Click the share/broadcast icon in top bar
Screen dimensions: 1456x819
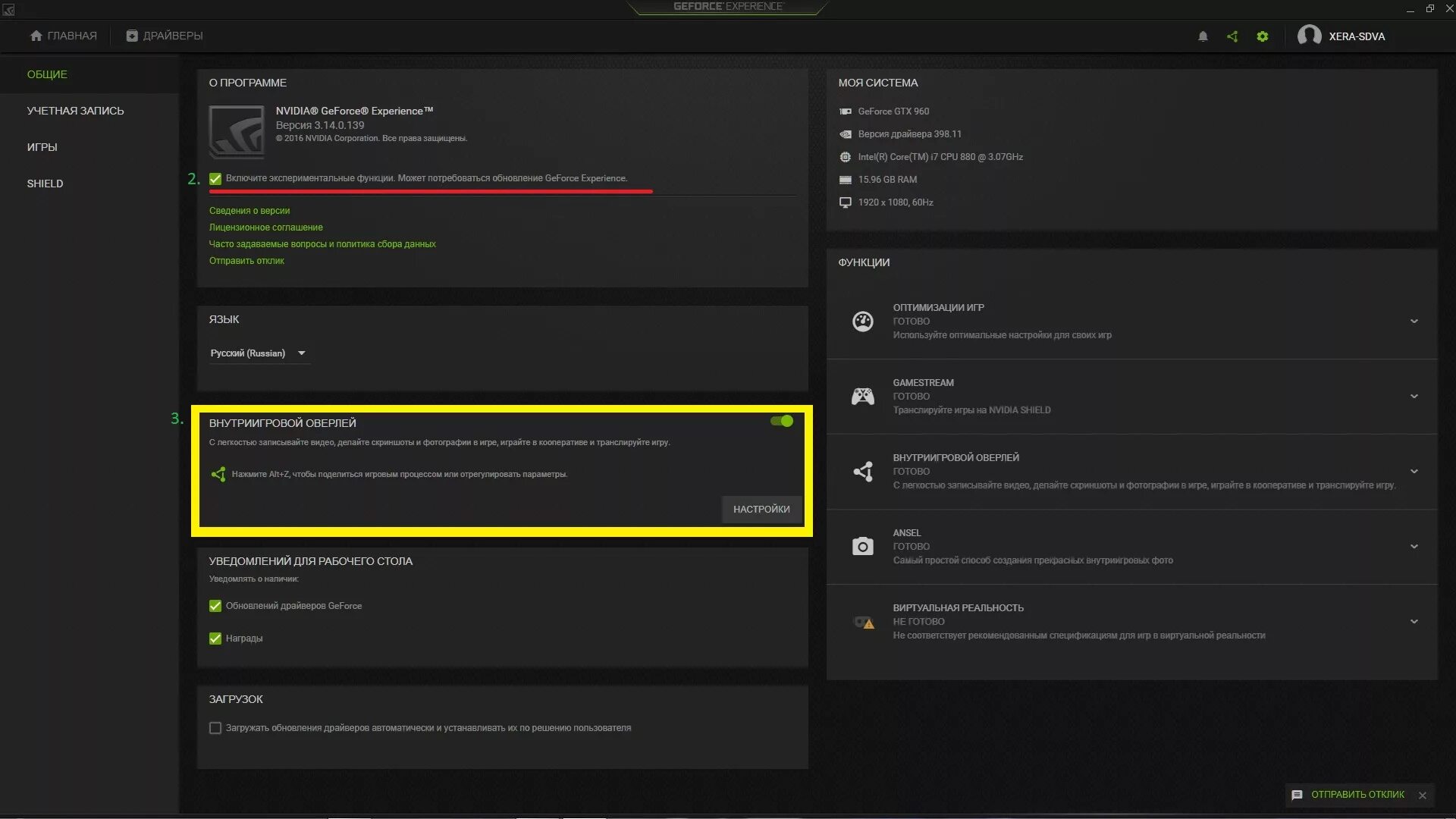pyautogui.click(x=1231, y=36)
